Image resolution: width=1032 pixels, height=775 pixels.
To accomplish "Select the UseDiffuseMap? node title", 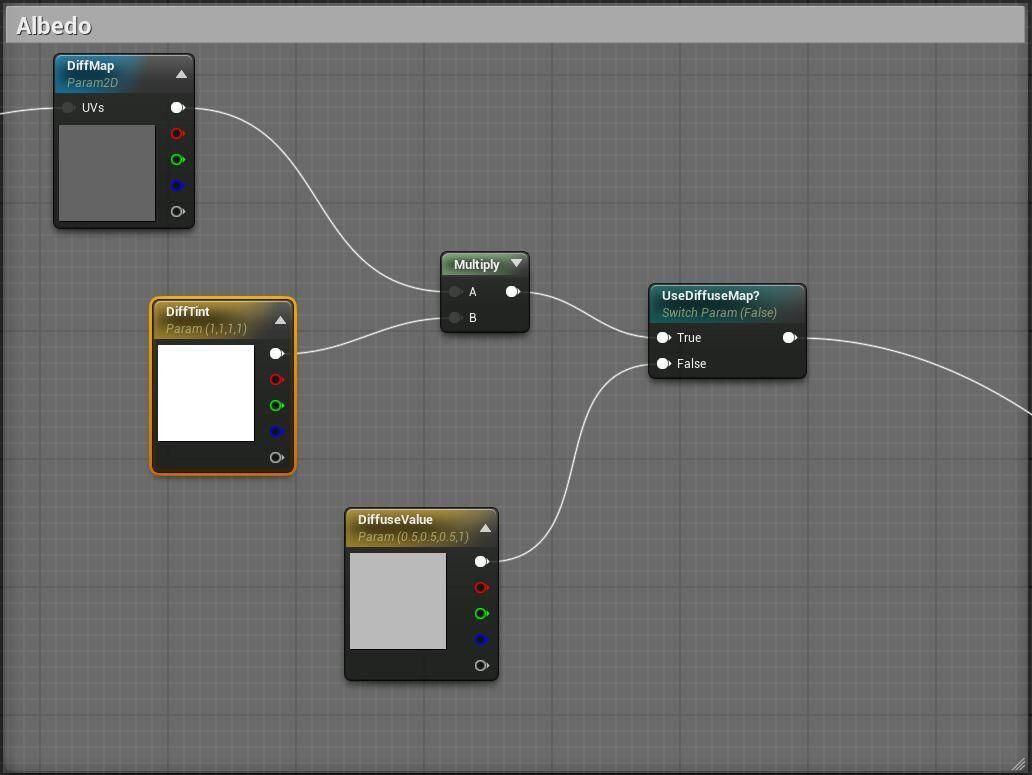I will [x=710, y=295].
